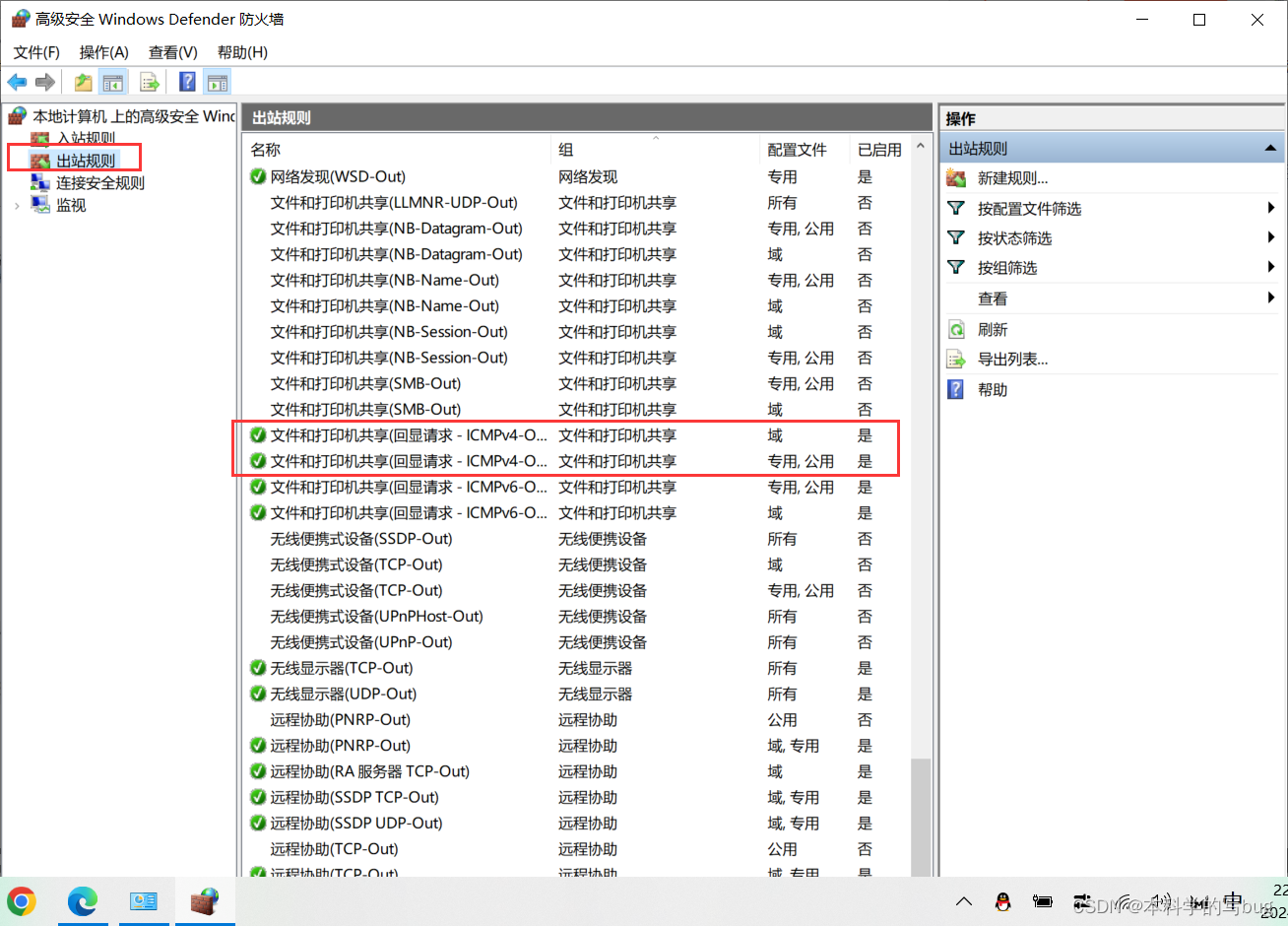
Task: Open the 帮助(H) menu
Action: click(242, 52)
